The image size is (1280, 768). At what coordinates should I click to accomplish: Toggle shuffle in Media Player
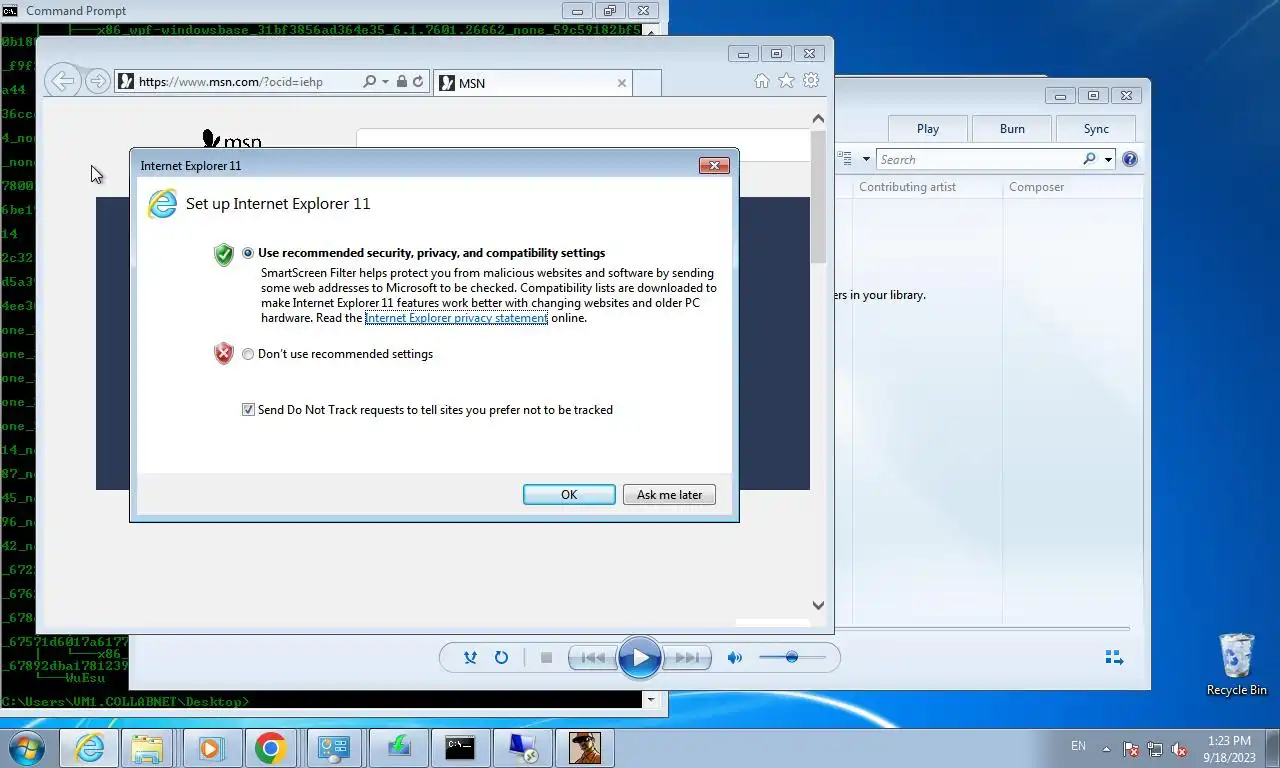[x=470, y=657]
